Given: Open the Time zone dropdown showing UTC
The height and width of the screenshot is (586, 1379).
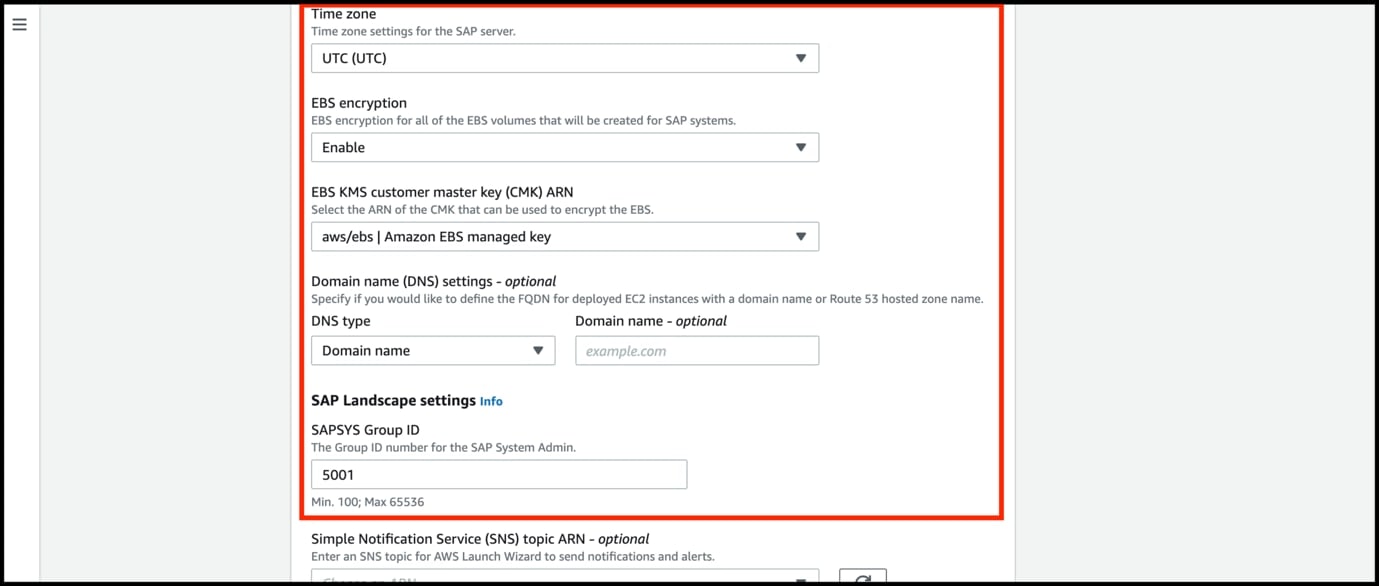Looking at the screenshot, I should pyautogui.click(x=565, y=58).
